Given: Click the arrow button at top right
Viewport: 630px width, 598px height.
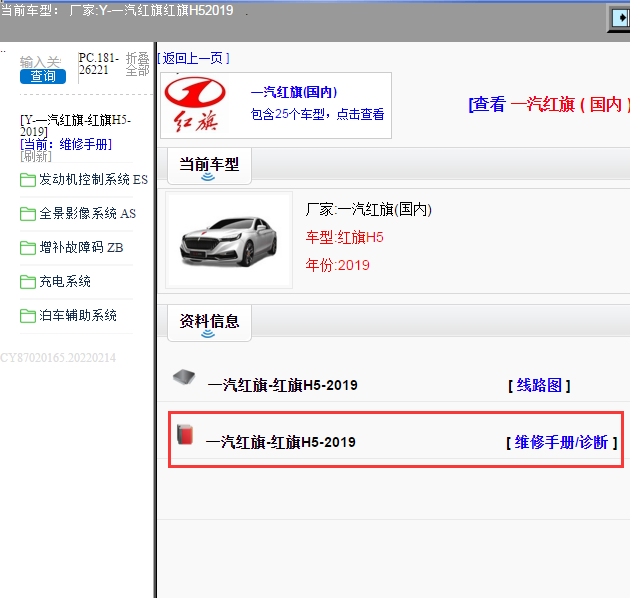Looking at the screenshot, I should 620,18.
